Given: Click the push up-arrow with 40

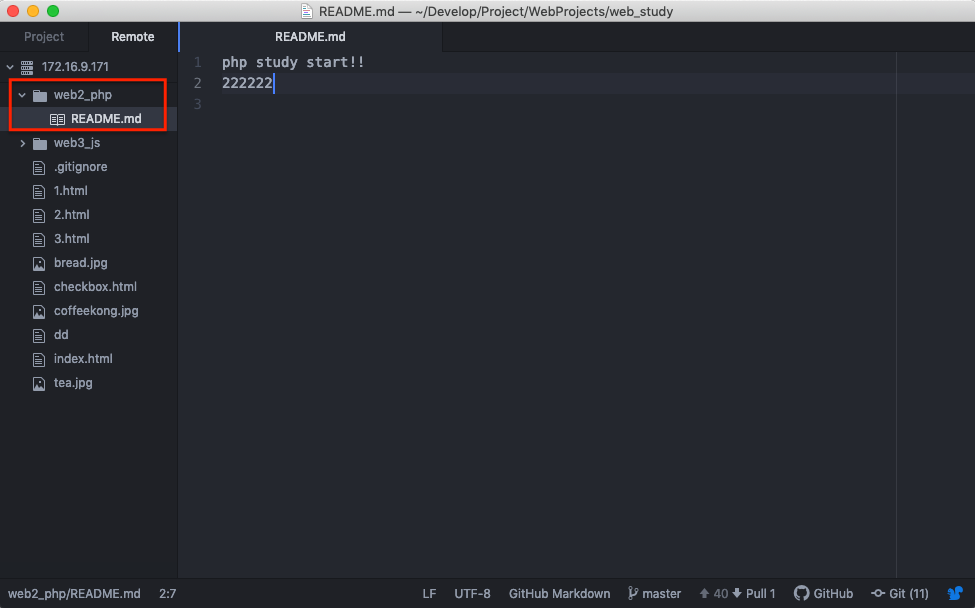Looking at the screenshot, I should pos(714,594).
